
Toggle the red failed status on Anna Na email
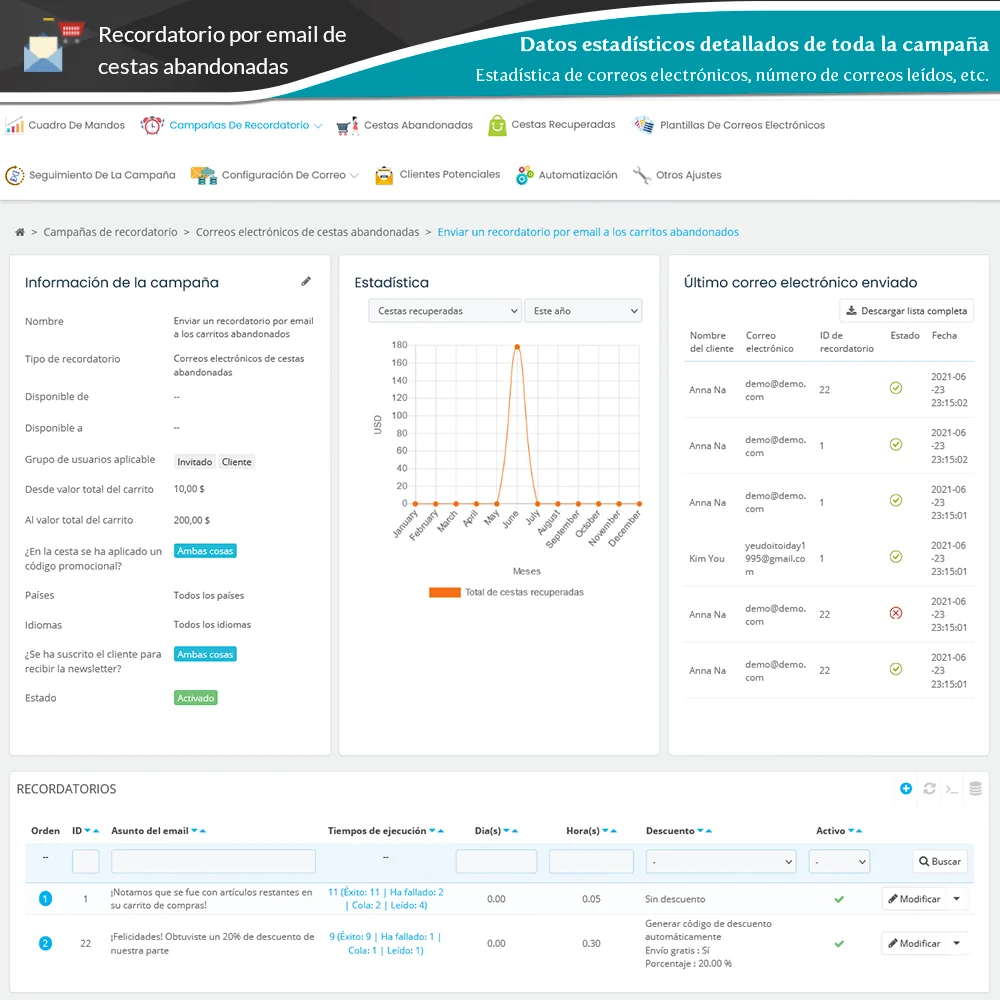point(897,614)
